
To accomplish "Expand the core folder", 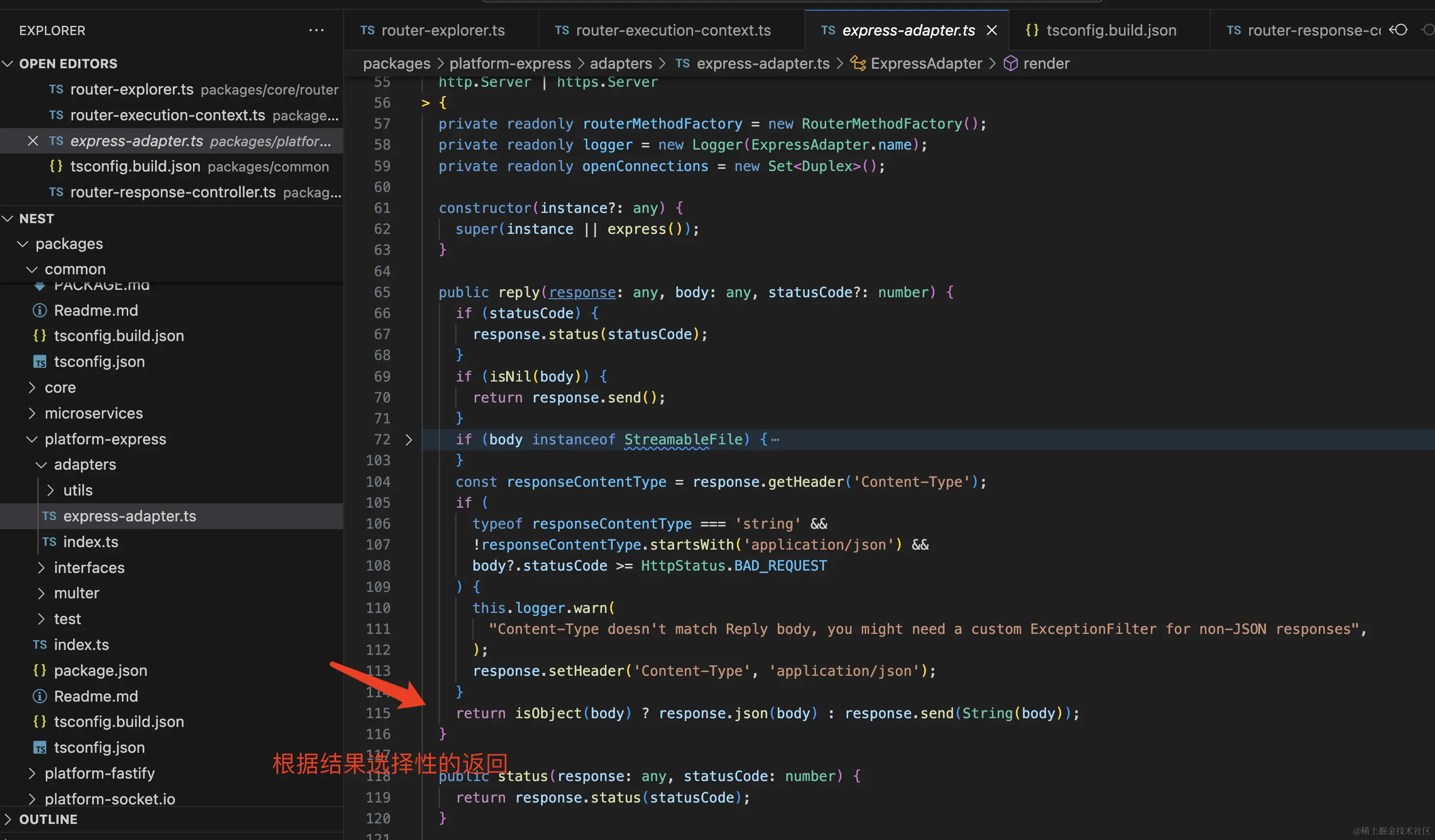I will (60, 387).
